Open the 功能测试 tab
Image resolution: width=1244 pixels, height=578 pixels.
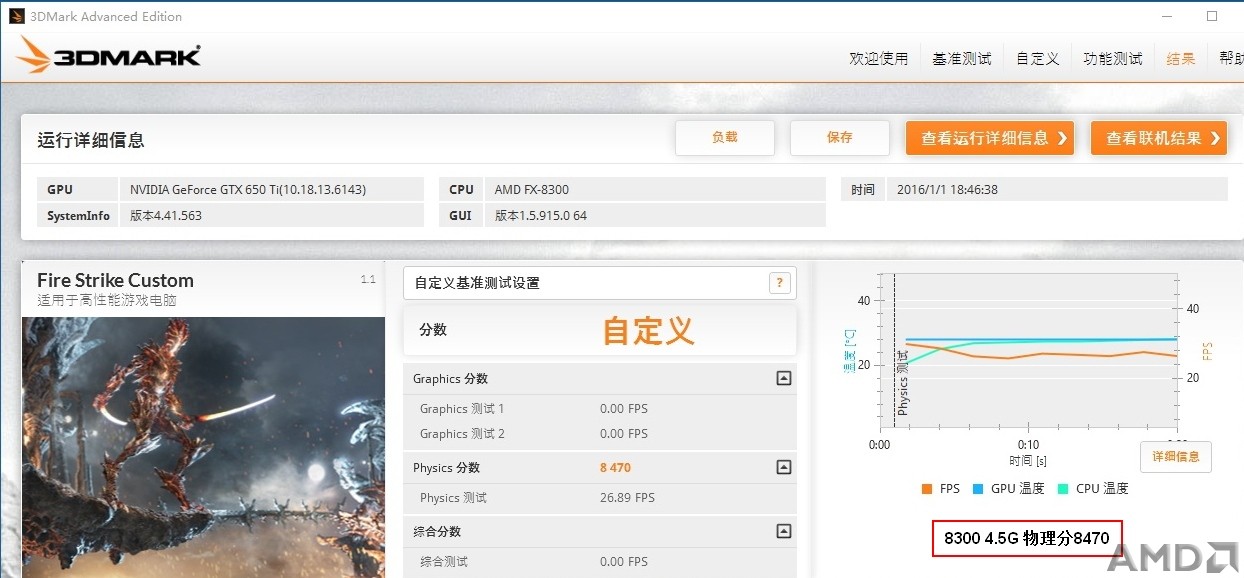pos(1113,59)
